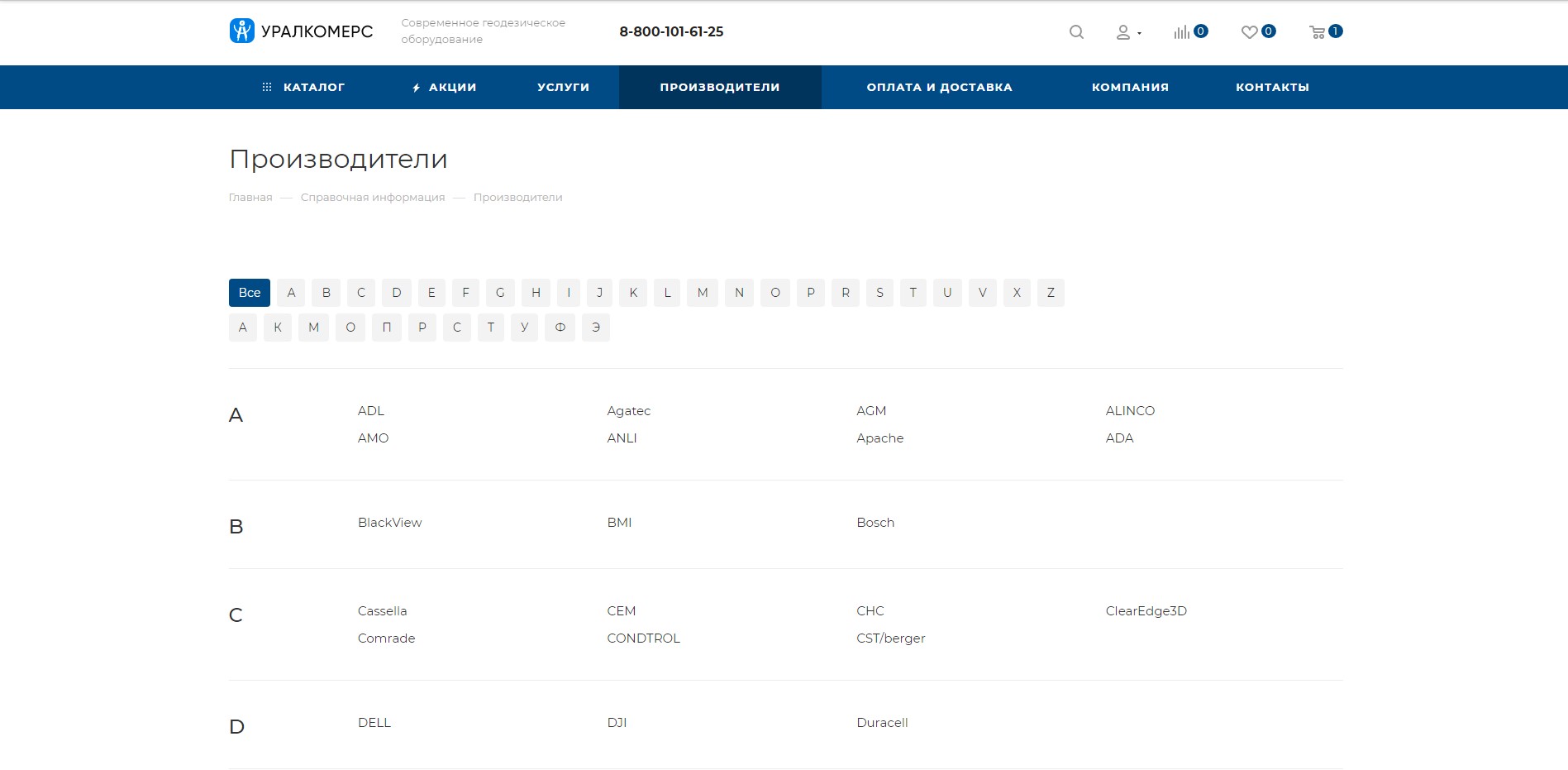Go to Акции menu item
Viewport: 1568px width, 770px height.
(x=444, y=87)
